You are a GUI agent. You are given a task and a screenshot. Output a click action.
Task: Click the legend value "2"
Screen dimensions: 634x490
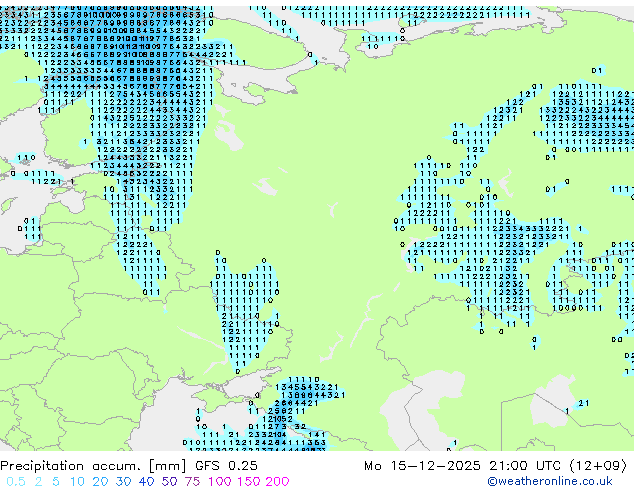[x=38, y=482]
